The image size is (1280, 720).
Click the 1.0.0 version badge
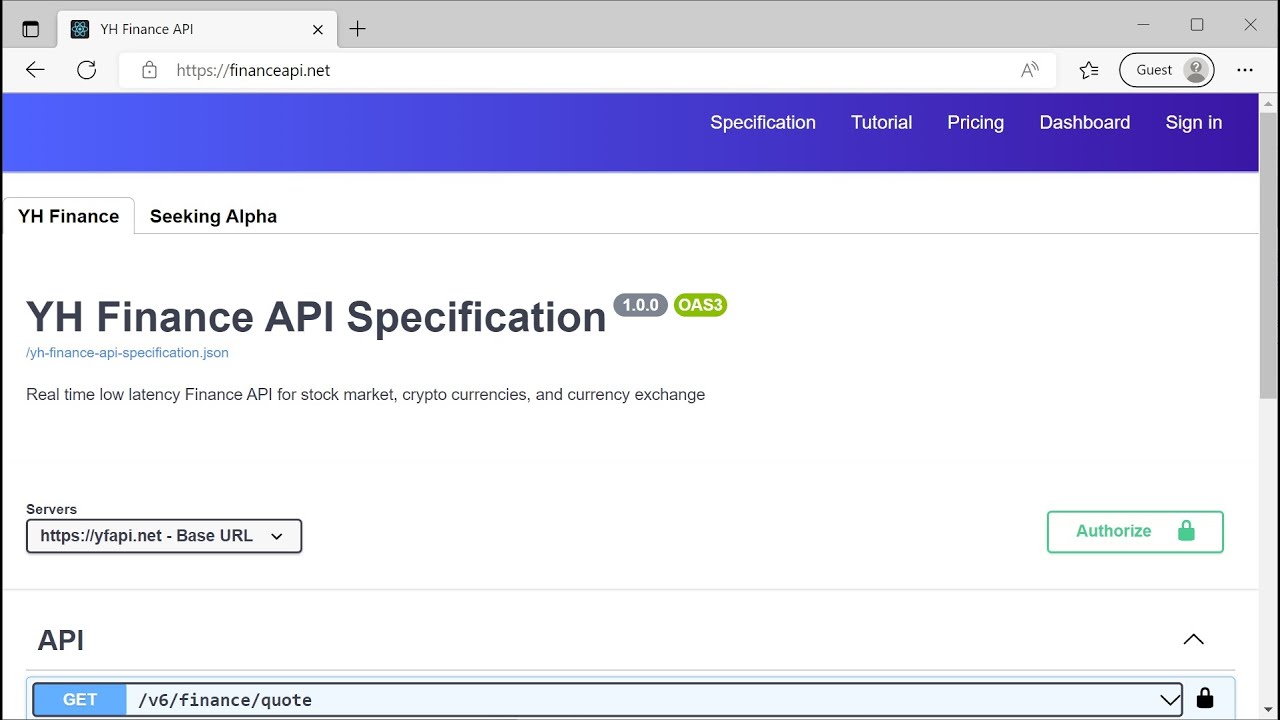point(640,305)
